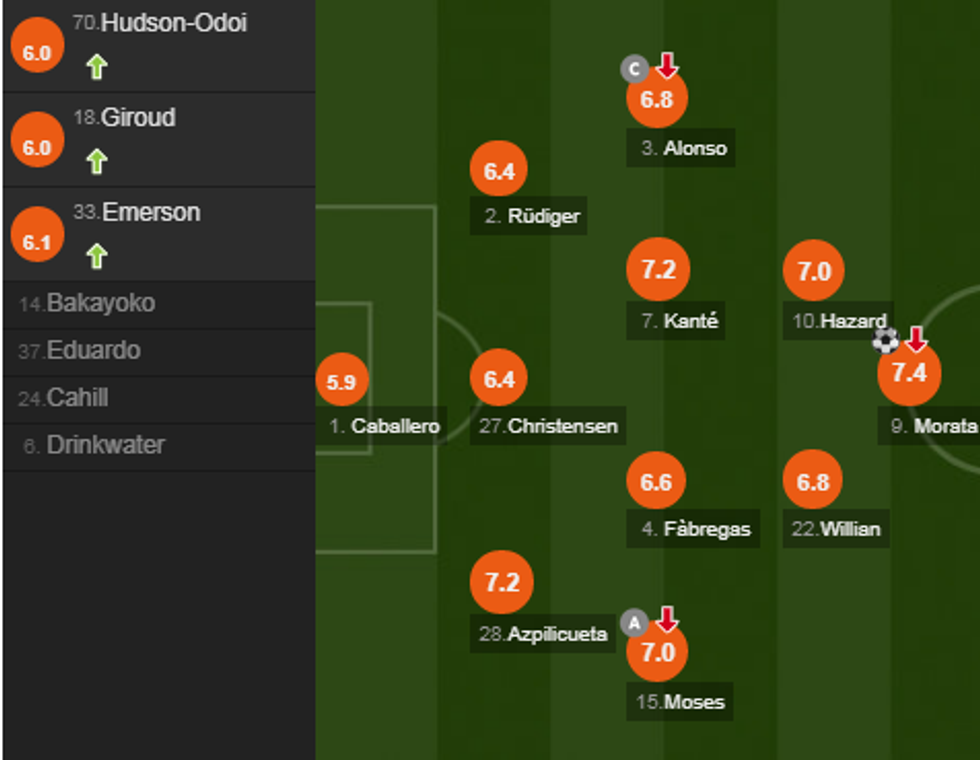Image resolution: width=980 pixels, height=760 pixels.
Task: Click Giroud's green sub-on arrow
Action: pos(96,161)
